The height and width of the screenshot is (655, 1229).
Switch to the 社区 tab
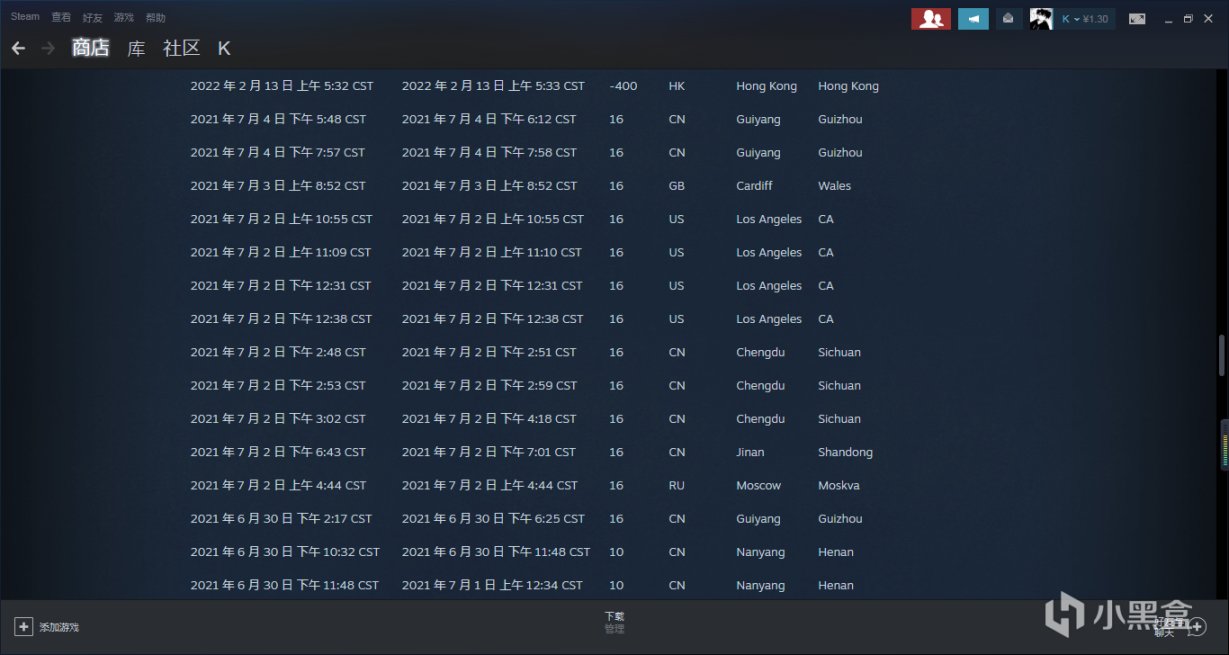point(180,48)
